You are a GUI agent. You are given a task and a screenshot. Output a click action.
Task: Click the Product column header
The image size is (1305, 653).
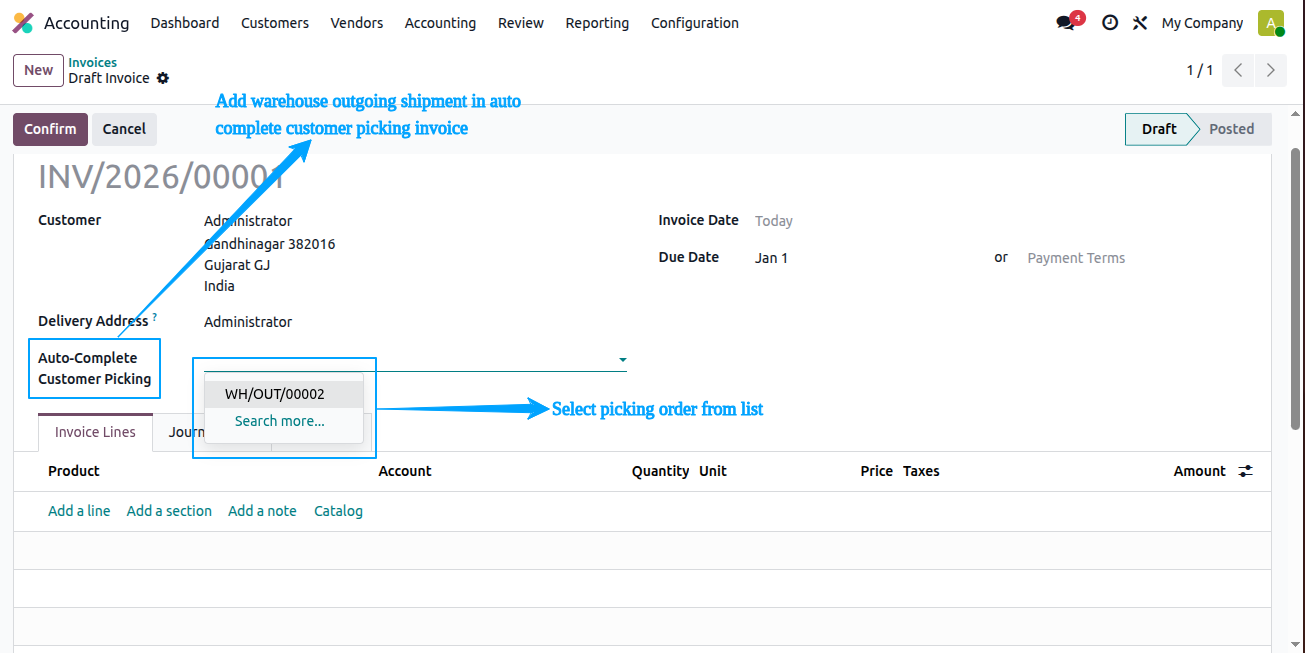pos(74,471)
